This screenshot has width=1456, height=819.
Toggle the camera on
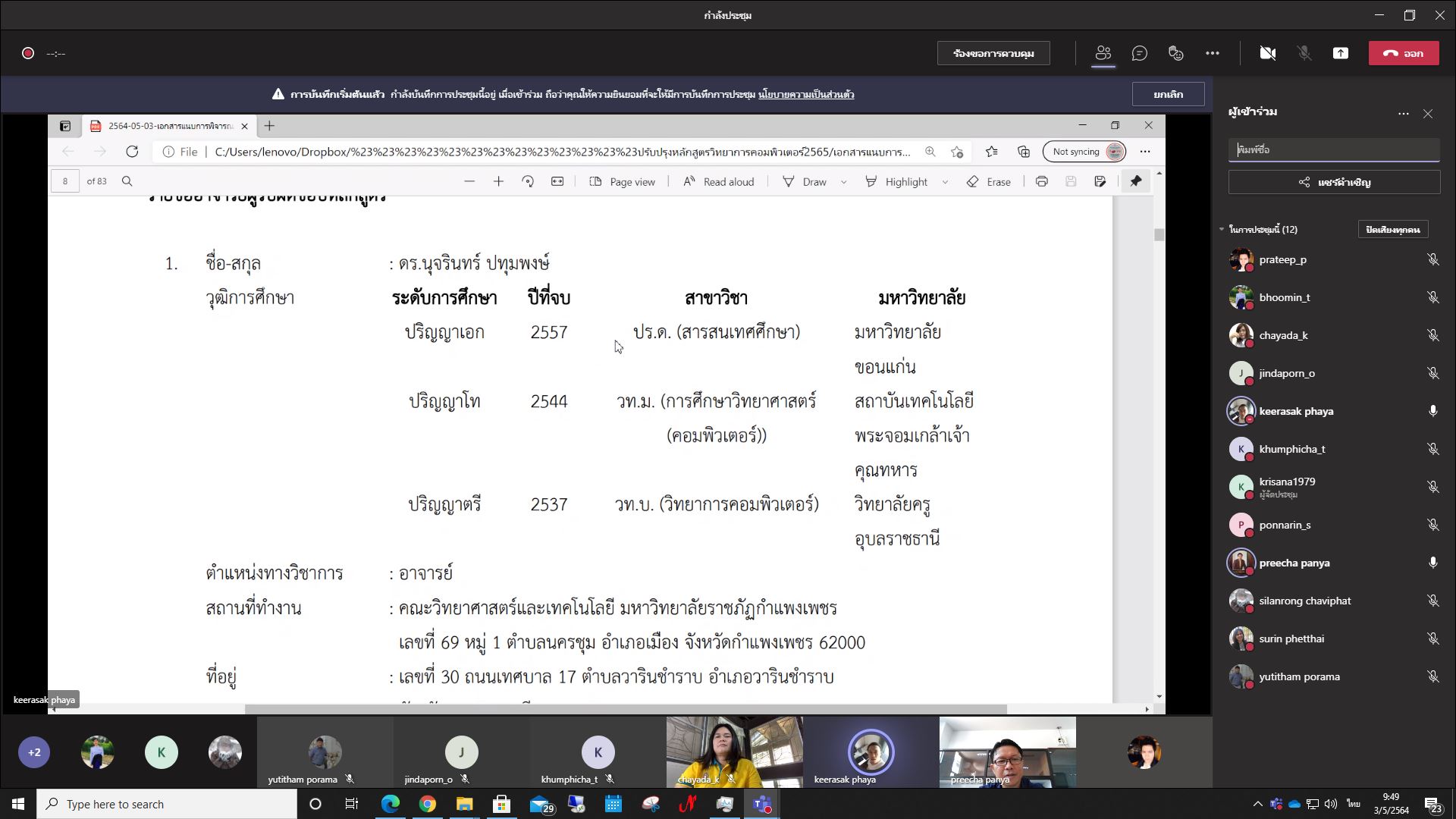(x=1267, y=53)
